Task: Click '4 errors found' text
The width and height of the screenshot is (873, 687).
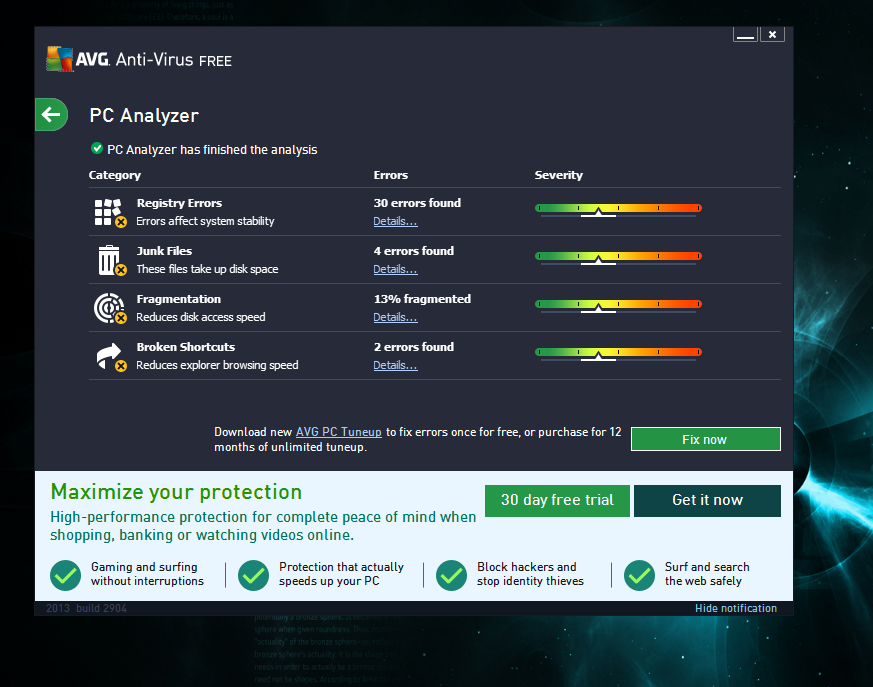Action: point(414,251)
